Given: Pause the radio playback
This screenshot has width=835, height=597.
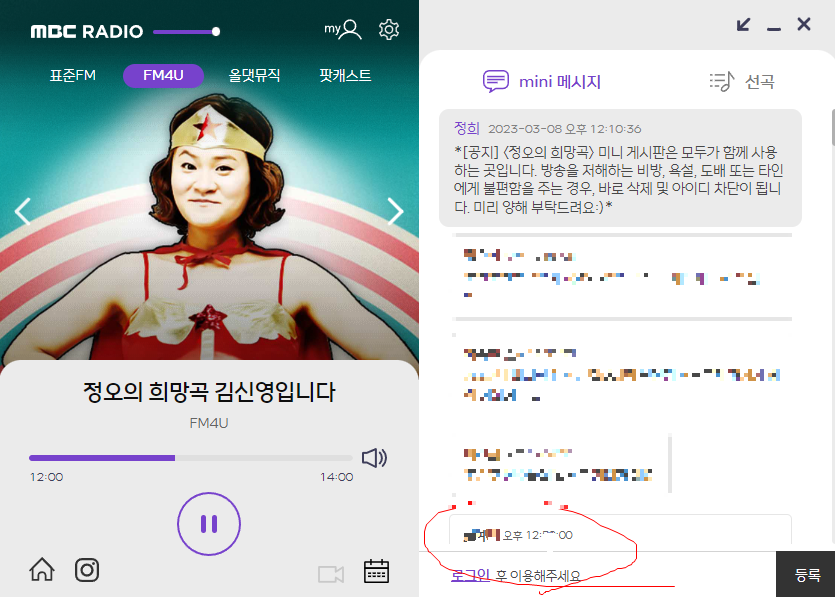Looking at the screenshot, I should [209, 524].
